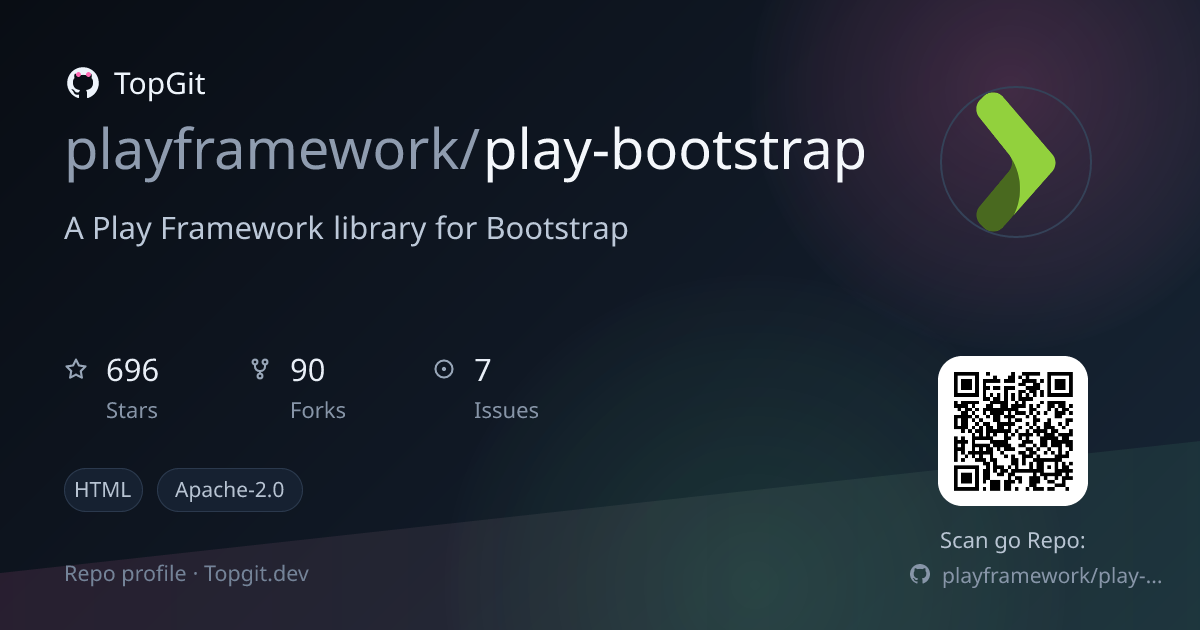Open the playframework/play-... link under QR code
Viewport: 1200px width, 630px height.
1052,576
